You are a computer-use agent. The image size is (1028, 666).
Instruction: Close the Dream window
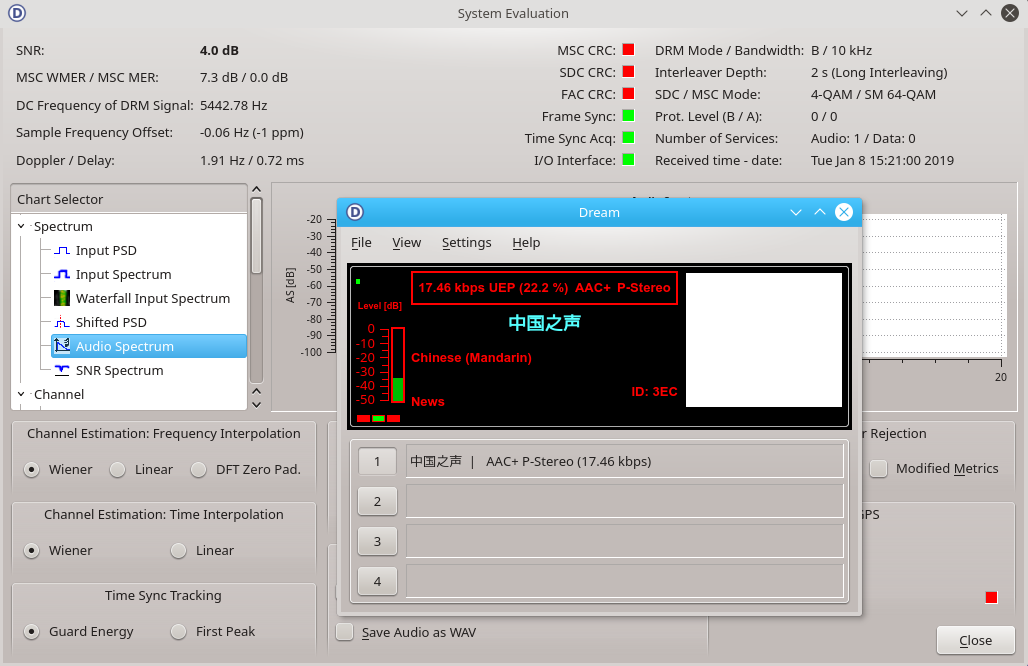844,212
